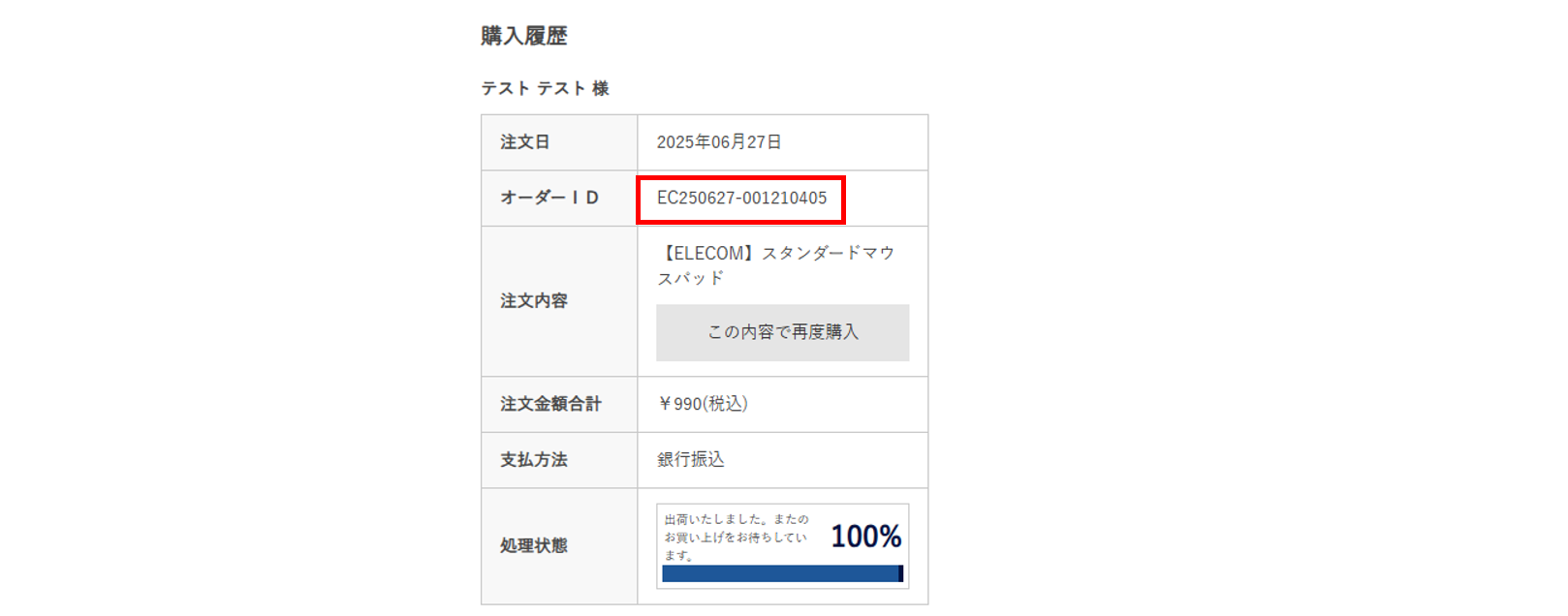Click the 注文日 row label
1568x616 pixels.
click(525, 141)
